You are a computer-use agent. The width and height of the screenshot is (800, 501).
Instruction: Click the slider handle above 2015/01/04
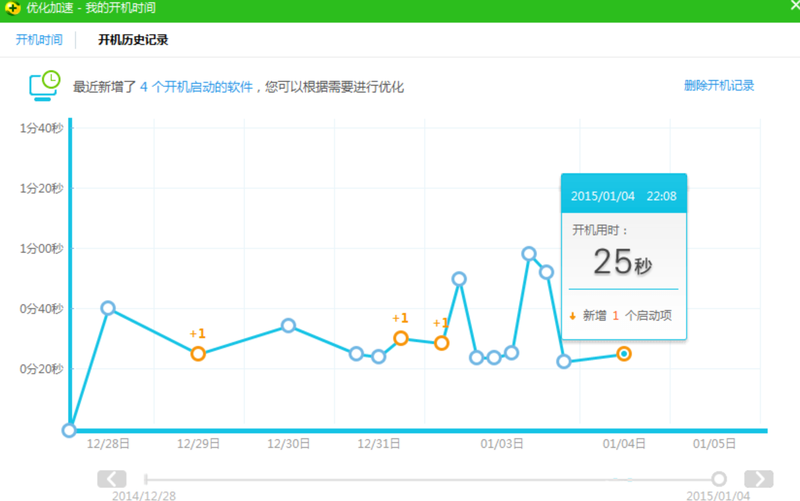click(x=719, y=479)
